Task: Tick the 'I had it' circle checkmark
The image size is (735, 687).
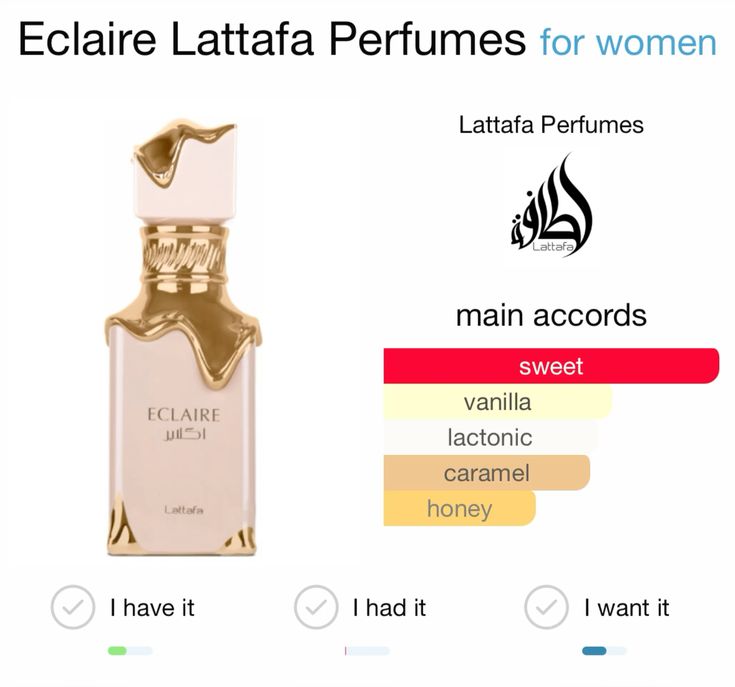Action: (316, 607)
